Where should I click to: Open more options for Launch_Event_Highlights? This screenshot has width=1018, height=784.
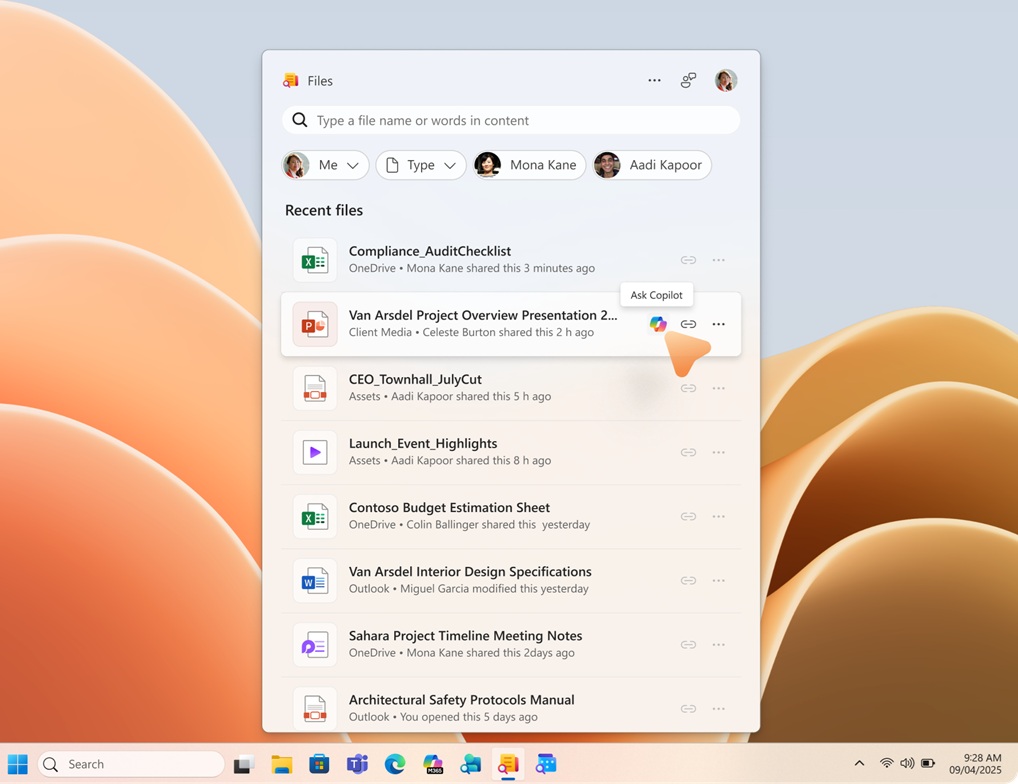[718, 453]
